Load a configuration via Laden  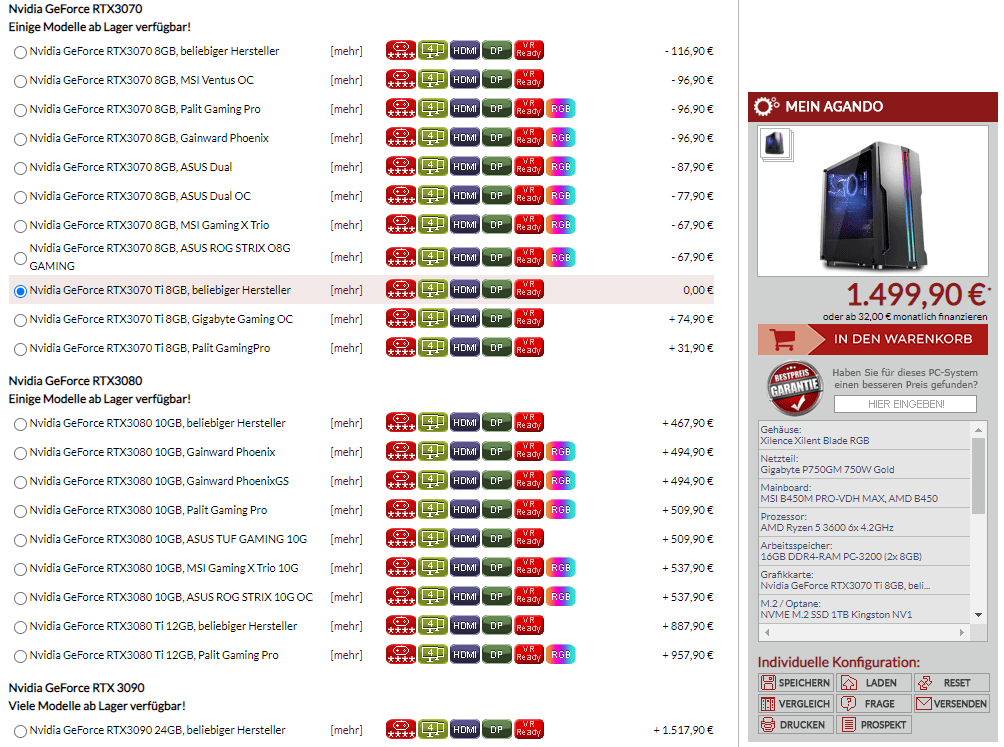(873, 683)
